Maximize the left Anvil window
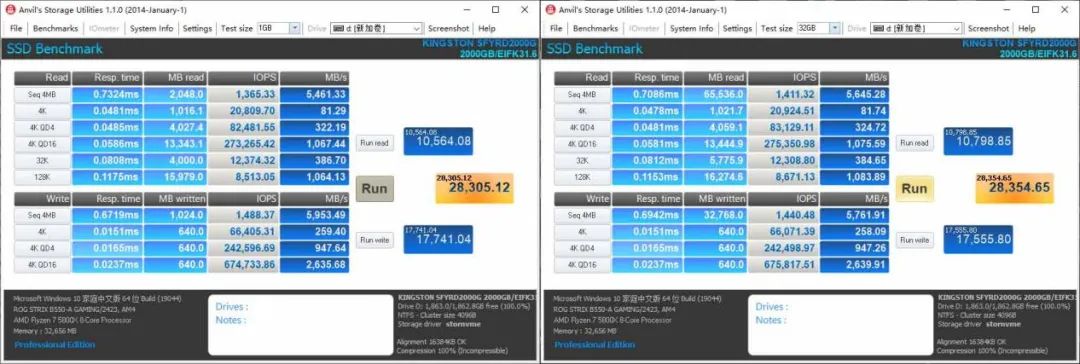Screen dimensions: 1080x364 (x=496, y=10)
